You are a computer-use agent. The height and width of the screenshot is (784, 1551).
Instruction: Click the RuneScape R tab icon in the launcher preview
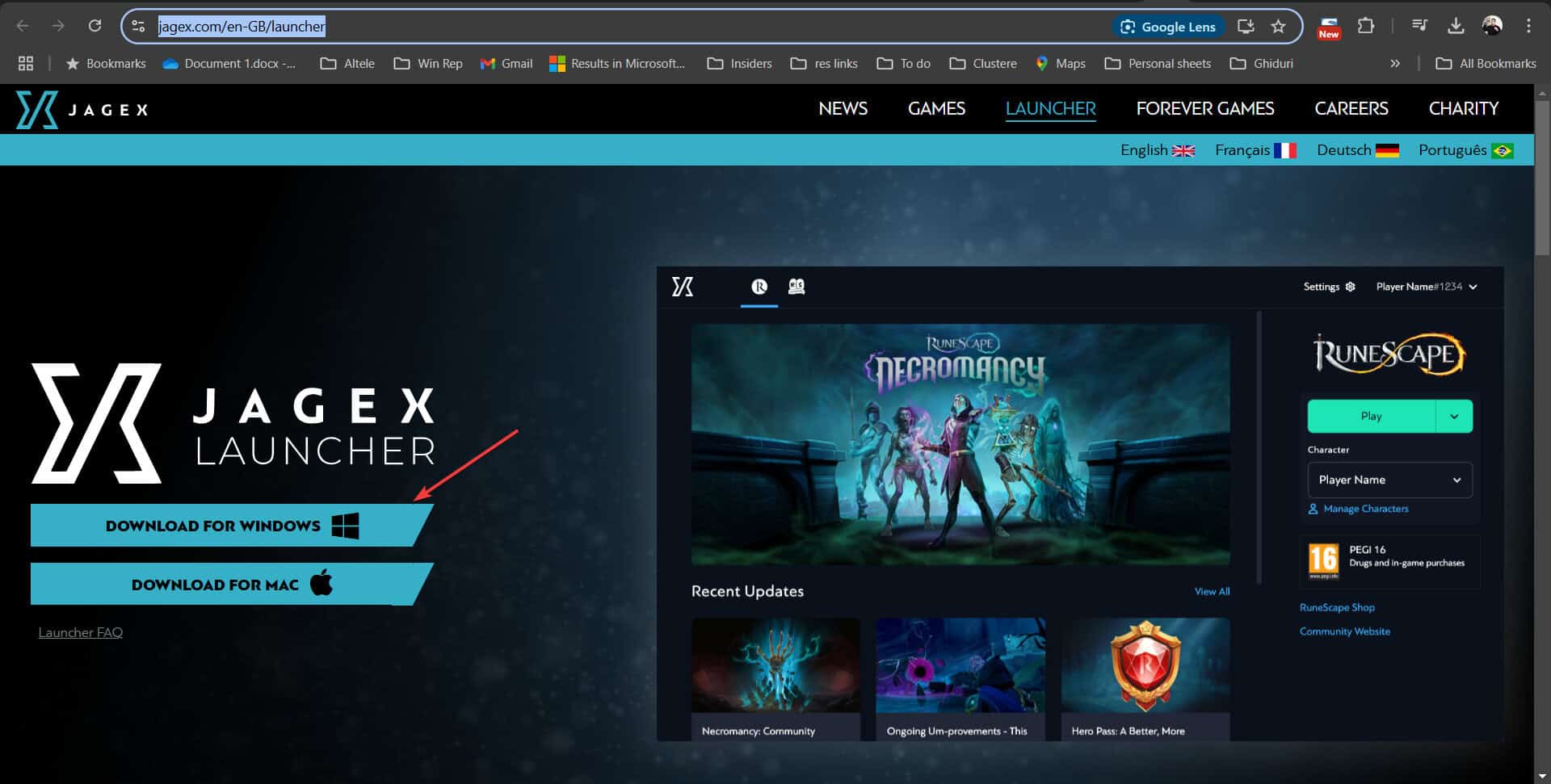point(759,287)
